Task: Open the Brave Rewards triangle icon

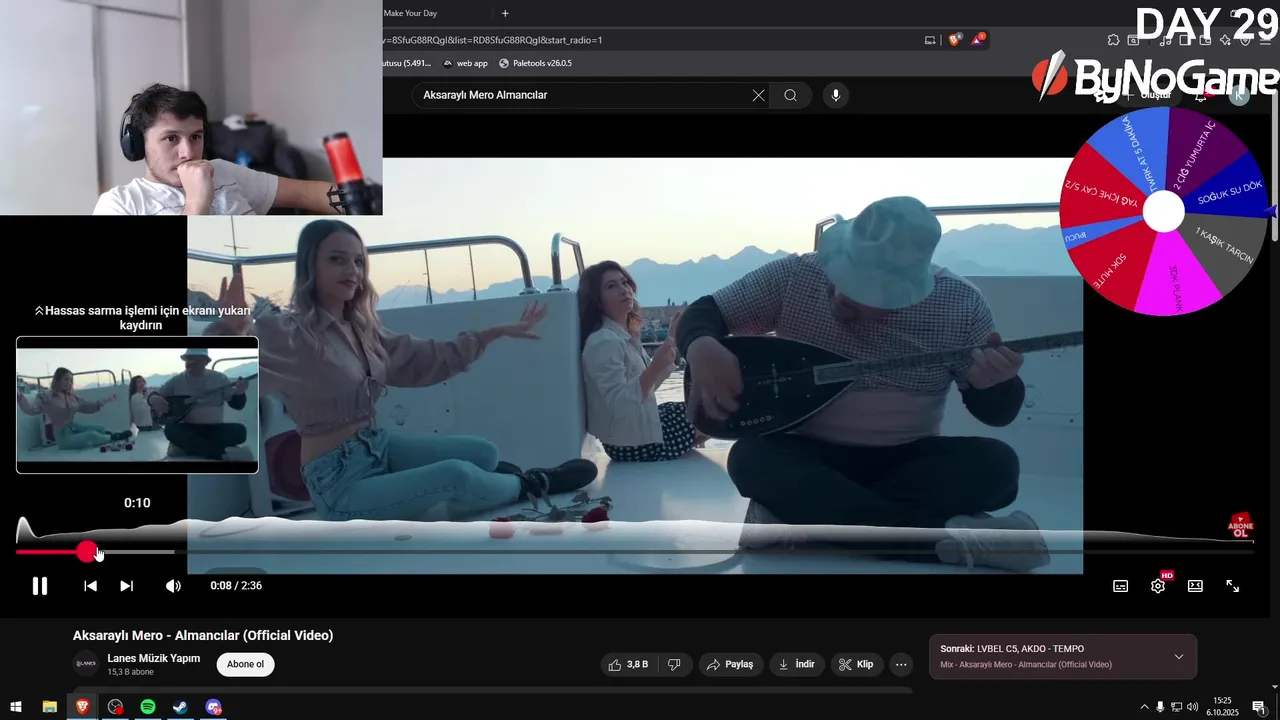Action: (x=978, y=40)
